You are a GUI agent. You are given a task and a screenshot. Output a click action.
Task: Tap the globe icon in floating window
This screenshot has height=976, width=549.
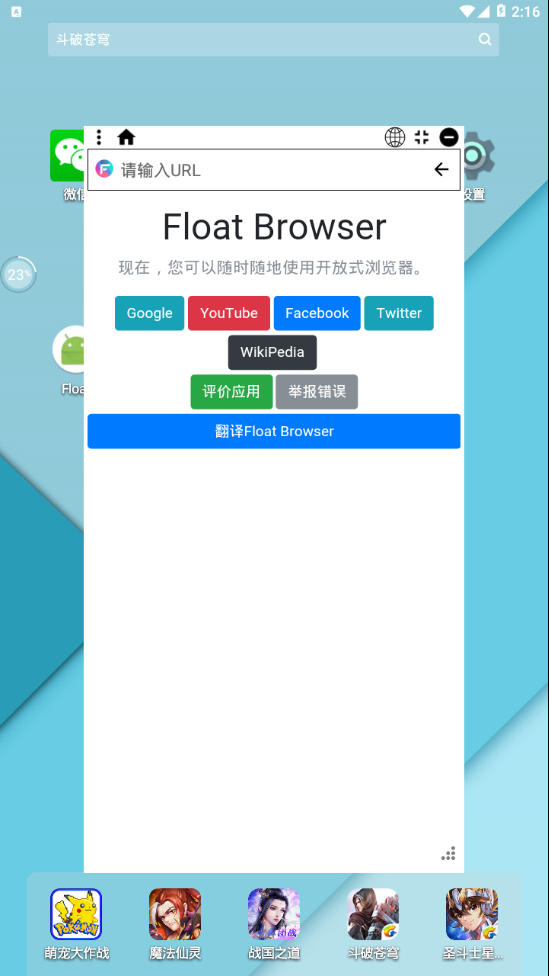[x=395, y=137]
